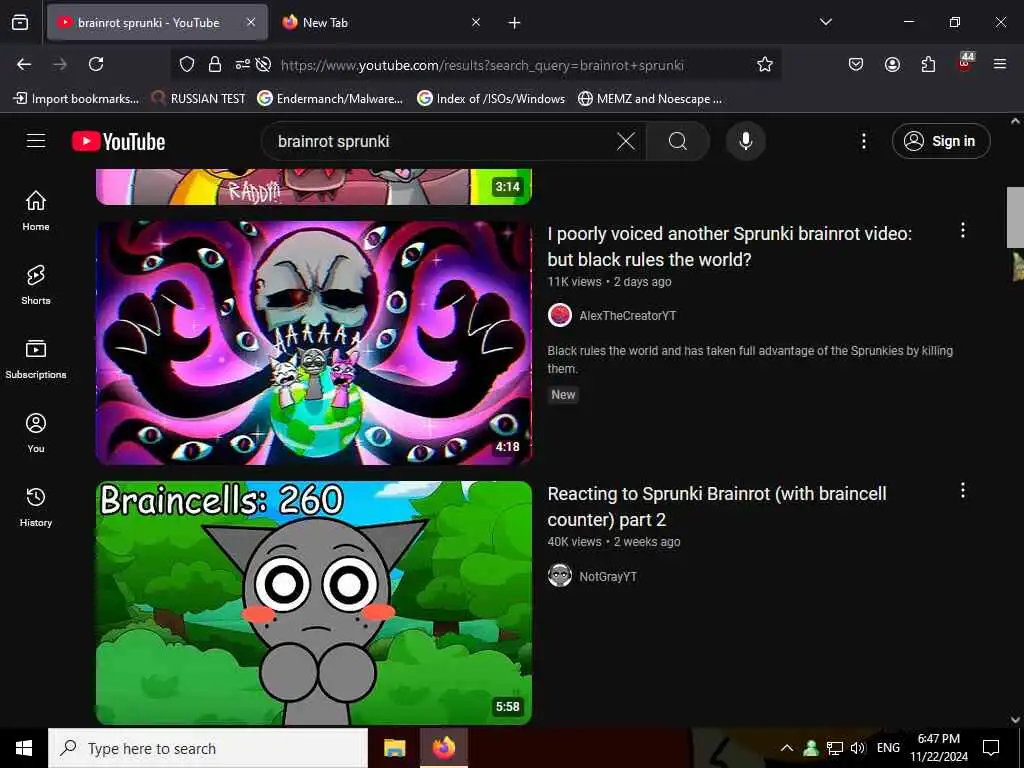The width and height of the screenshot is (1024, 768).
Task: Open the AlexTheCreatorYT channel avatar
Action: 560,315
